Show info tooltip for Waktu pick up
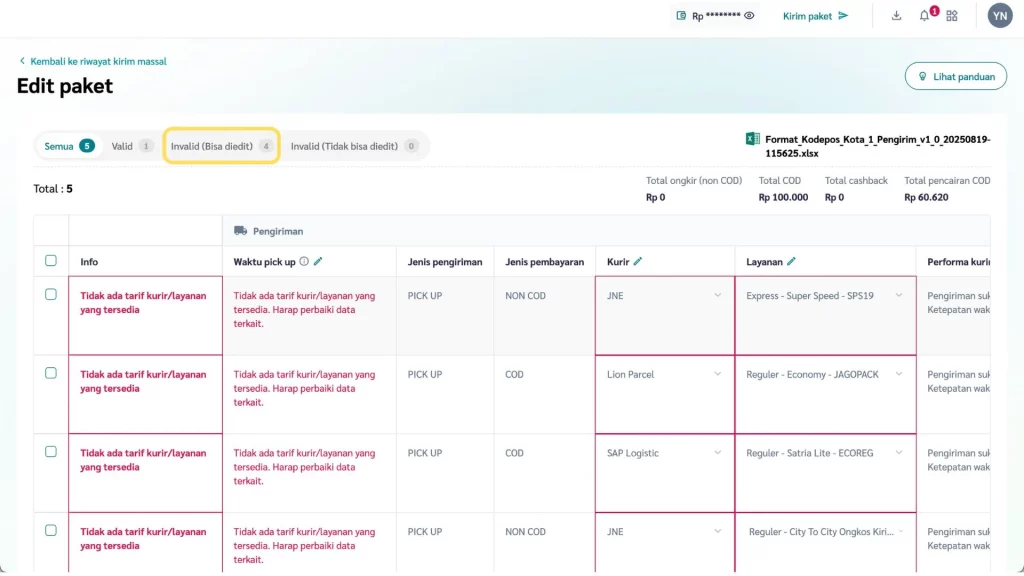Viewport: 1024px width, 576px height. [304, 262]
